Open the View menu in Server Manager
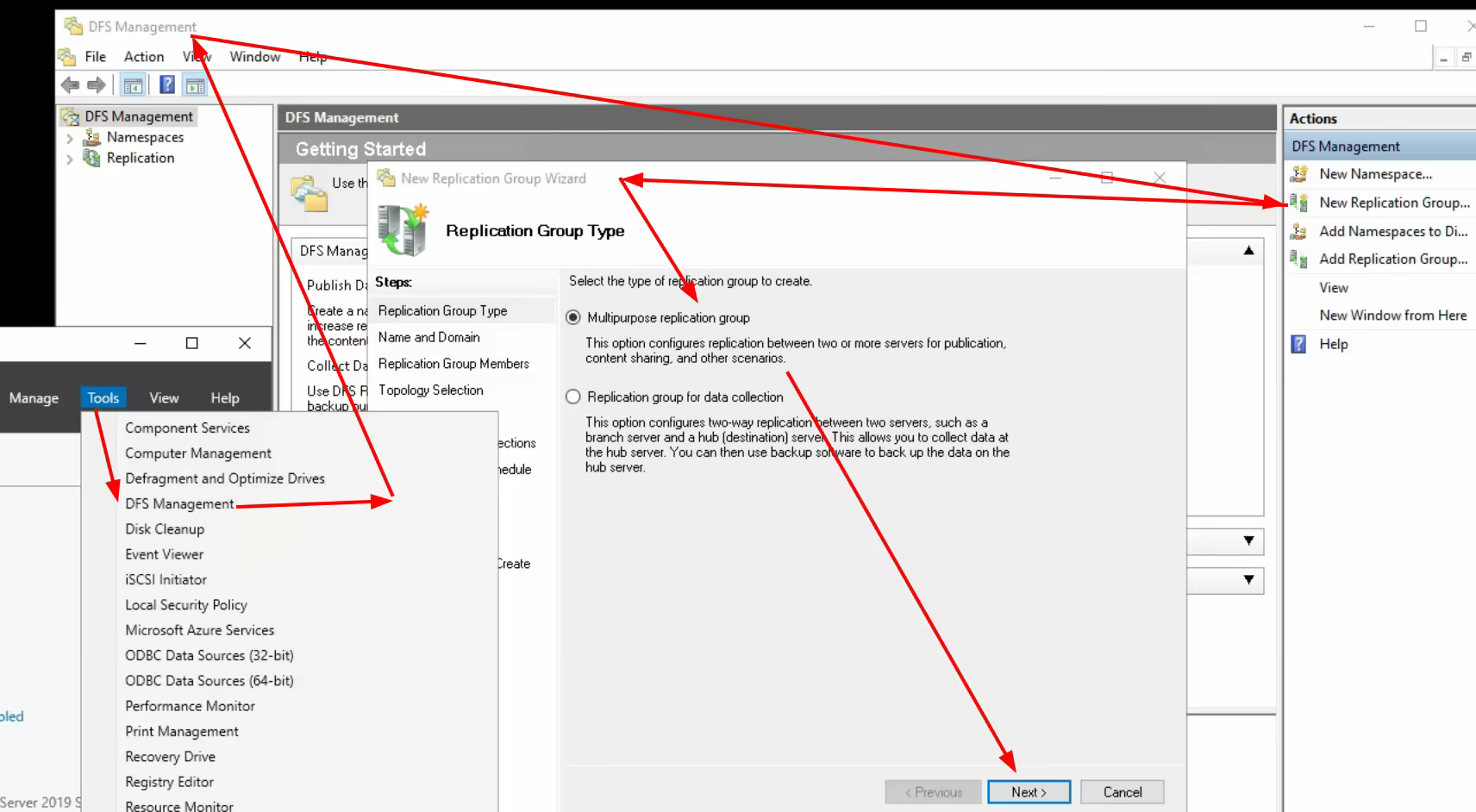 164,398
